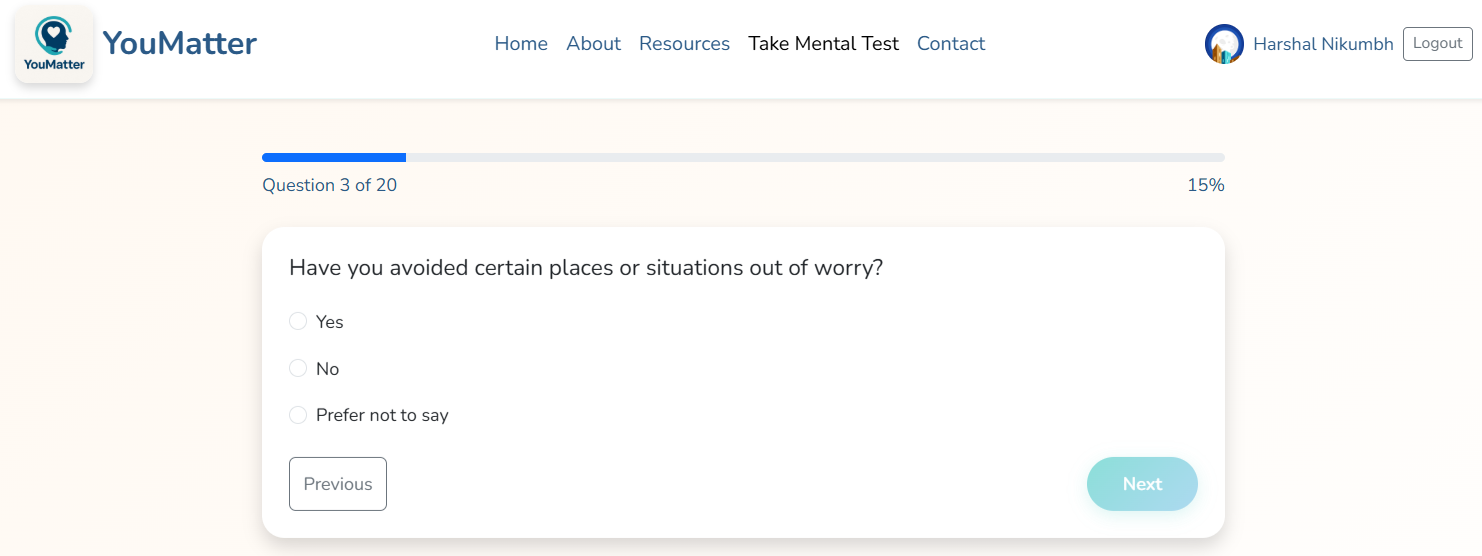This screenshot has width=1482, height=556.
Task: Navigate to the Contact page
Action: (x=951, y=44)
